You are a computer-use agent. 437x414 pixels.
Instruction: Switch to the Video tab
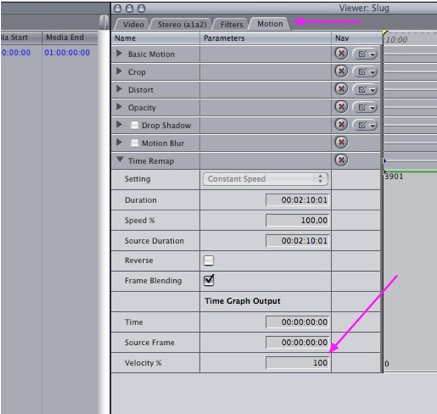tap(133, 24)
